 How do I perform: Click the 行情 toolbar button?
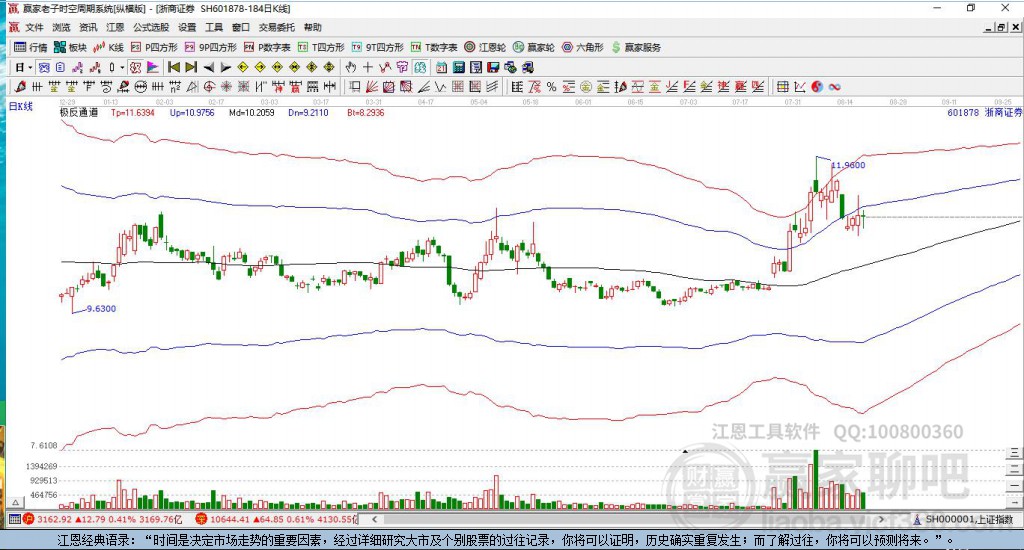tap(31, 48)
